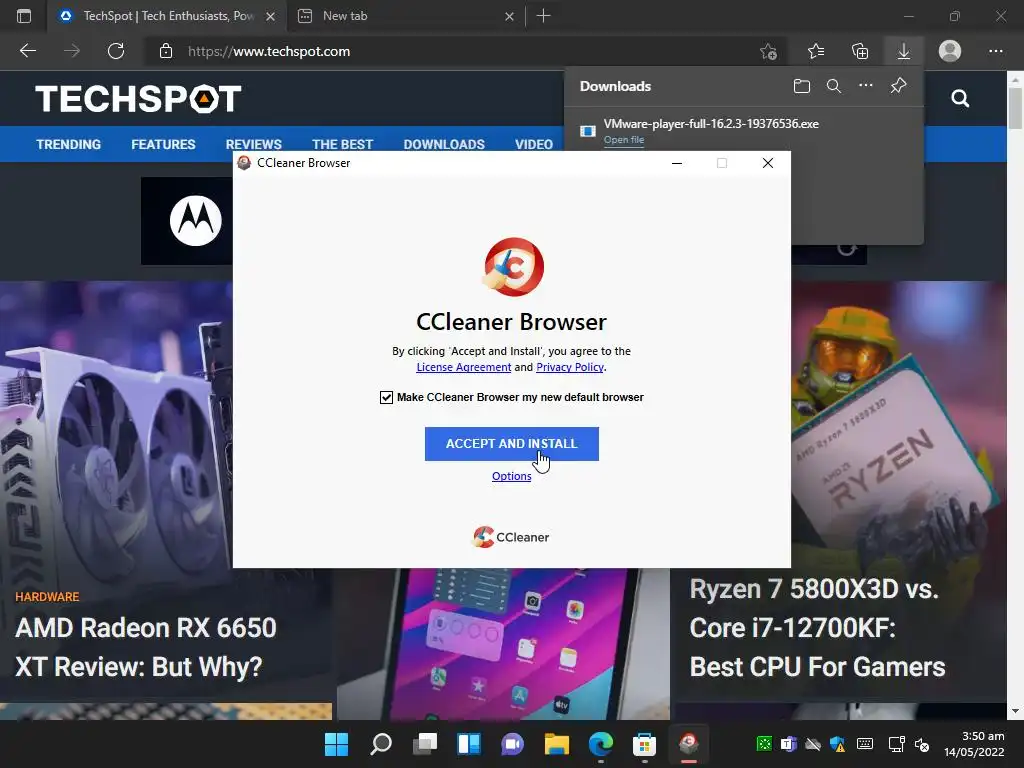Screen dimensions: 1024x768
Task: Open touch keyboard tray icon
Action: click(x=865, y=744)
